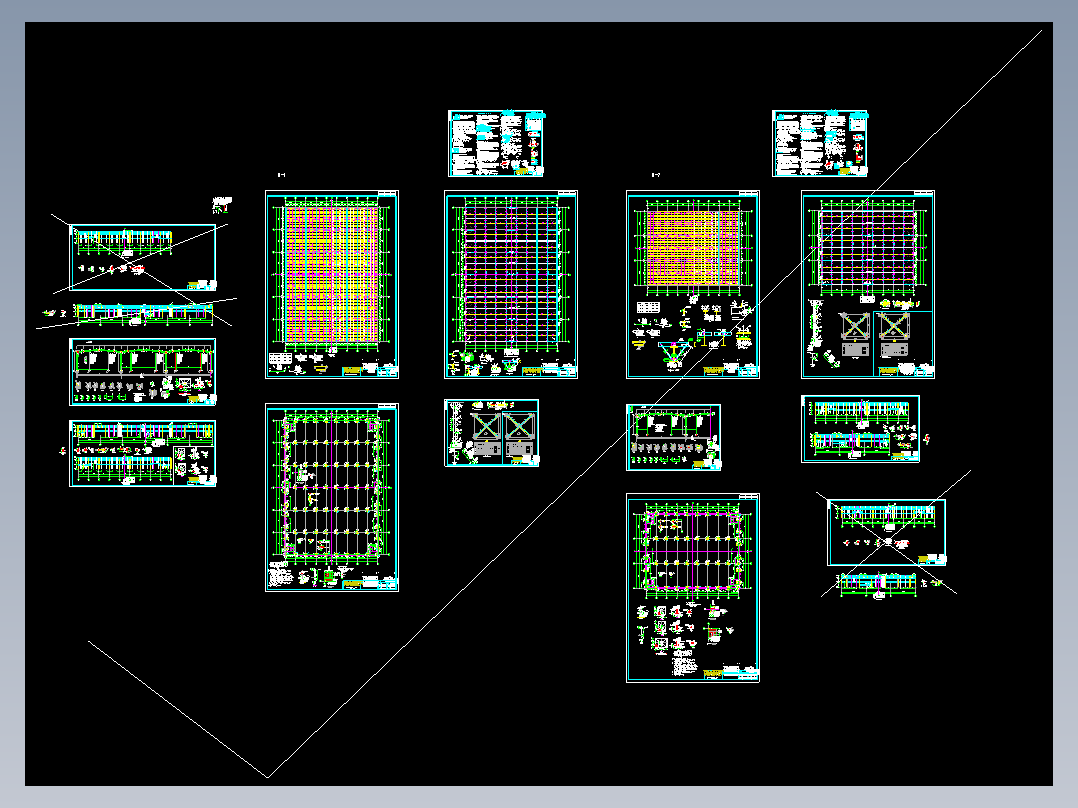The image size is (1078, 808).
Task: Select the crossed-out elevation sheet on left side
Action: pos(143,257)
